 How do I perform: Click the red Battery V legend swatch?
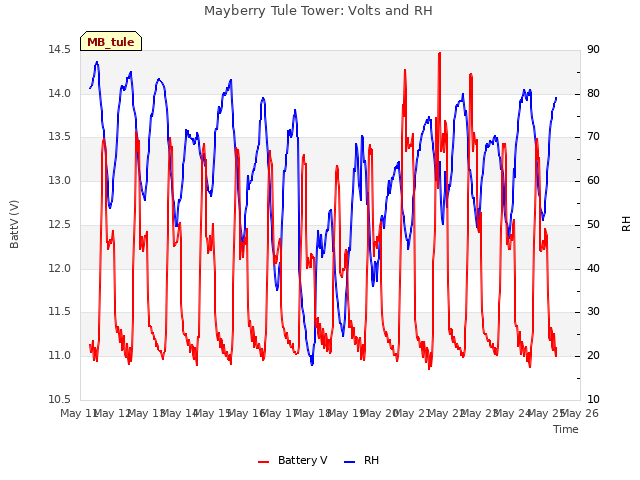[x=264, y=462]
